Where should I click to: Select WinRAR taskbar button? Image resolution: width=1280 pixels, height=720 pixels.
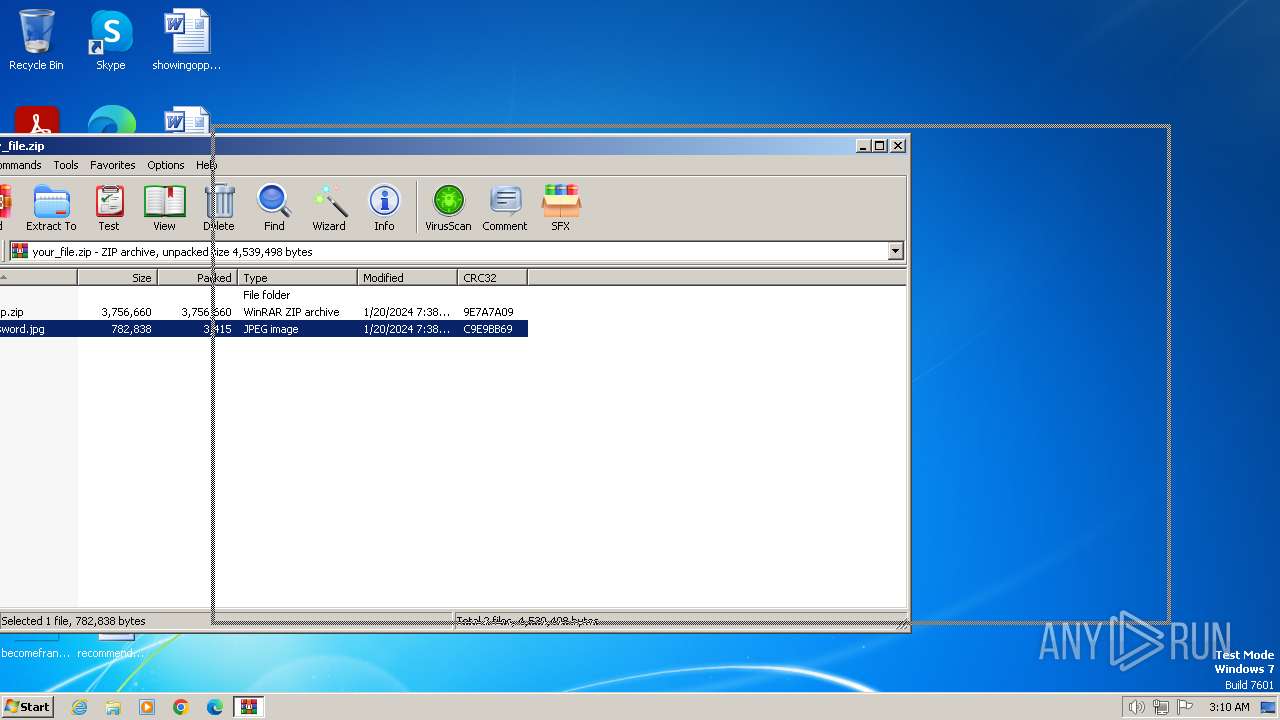(x=248, y=707)
